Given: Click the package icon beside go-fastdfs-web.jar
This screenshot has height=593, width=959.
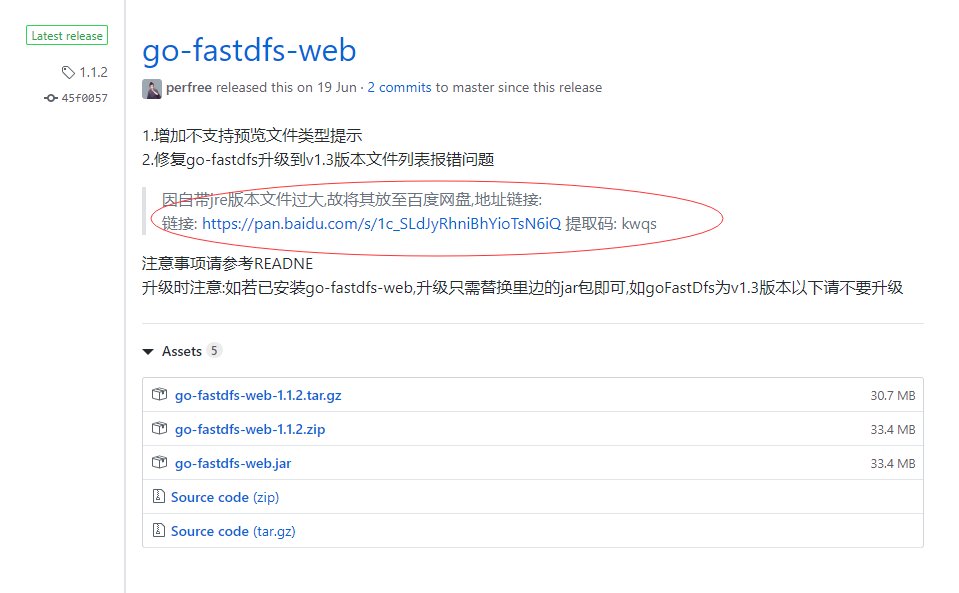Looking at the screenshot, I should (x=159, y=462).
